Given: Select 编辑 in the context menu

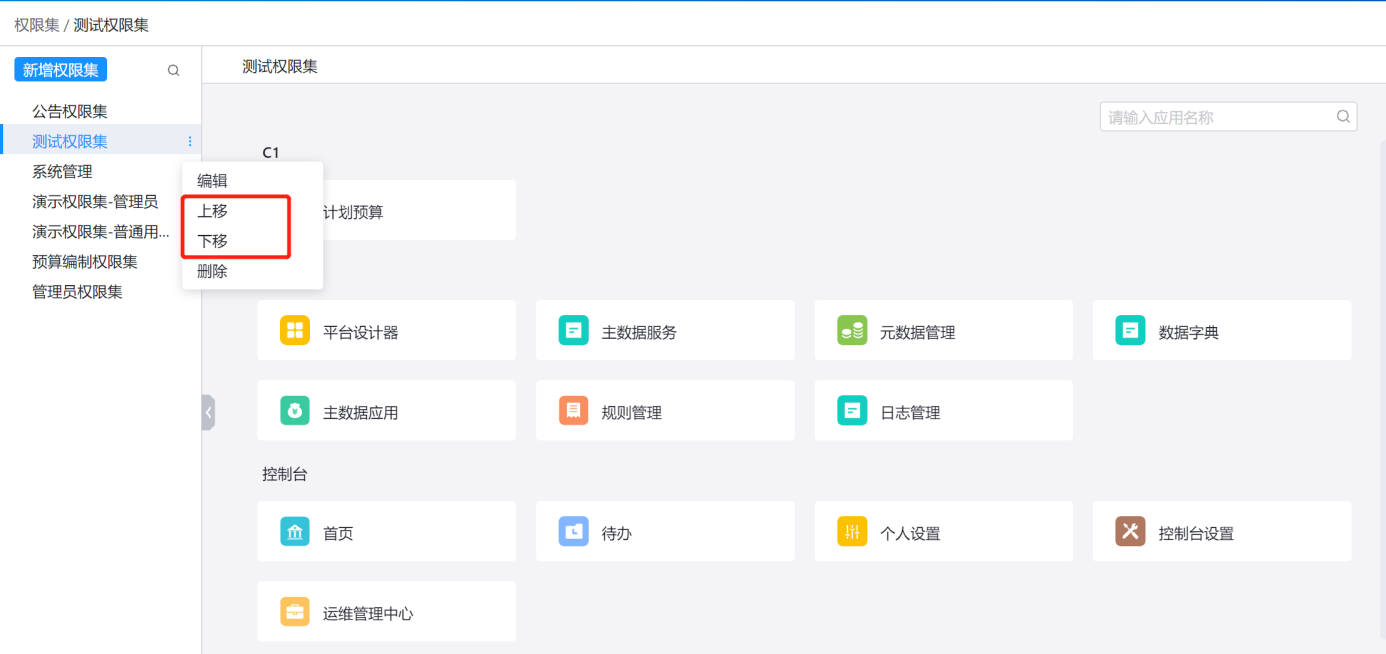Looking at the screenshot, I should (x=212, y=181).
